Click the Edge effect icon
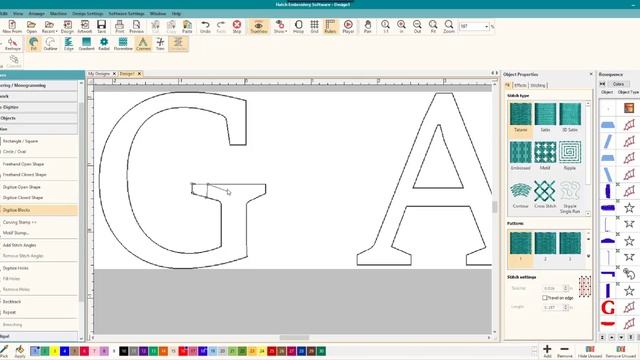The image size is (640, 360). click(x=69, y=44)
